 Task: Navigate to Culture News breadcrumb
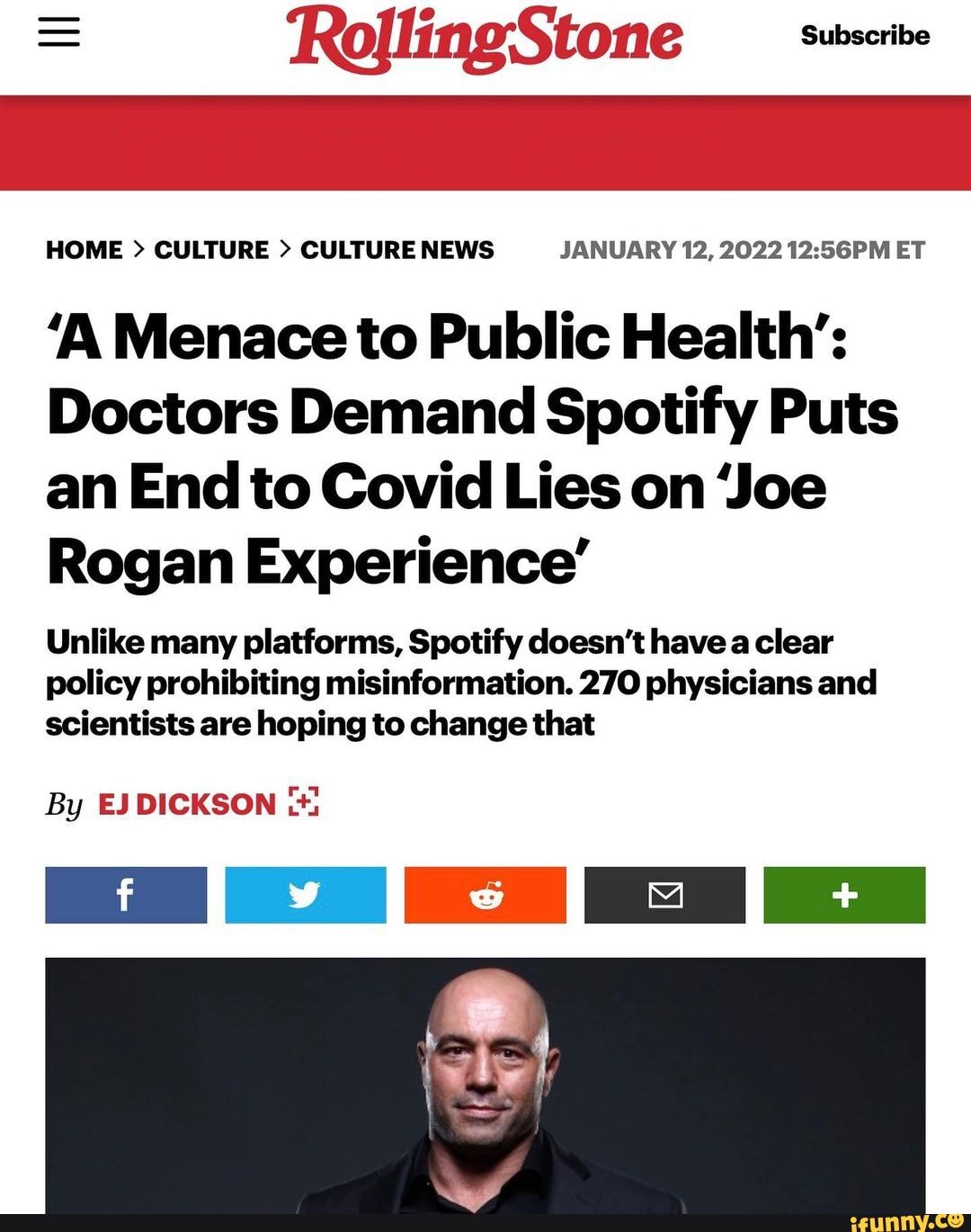(396, 250)
